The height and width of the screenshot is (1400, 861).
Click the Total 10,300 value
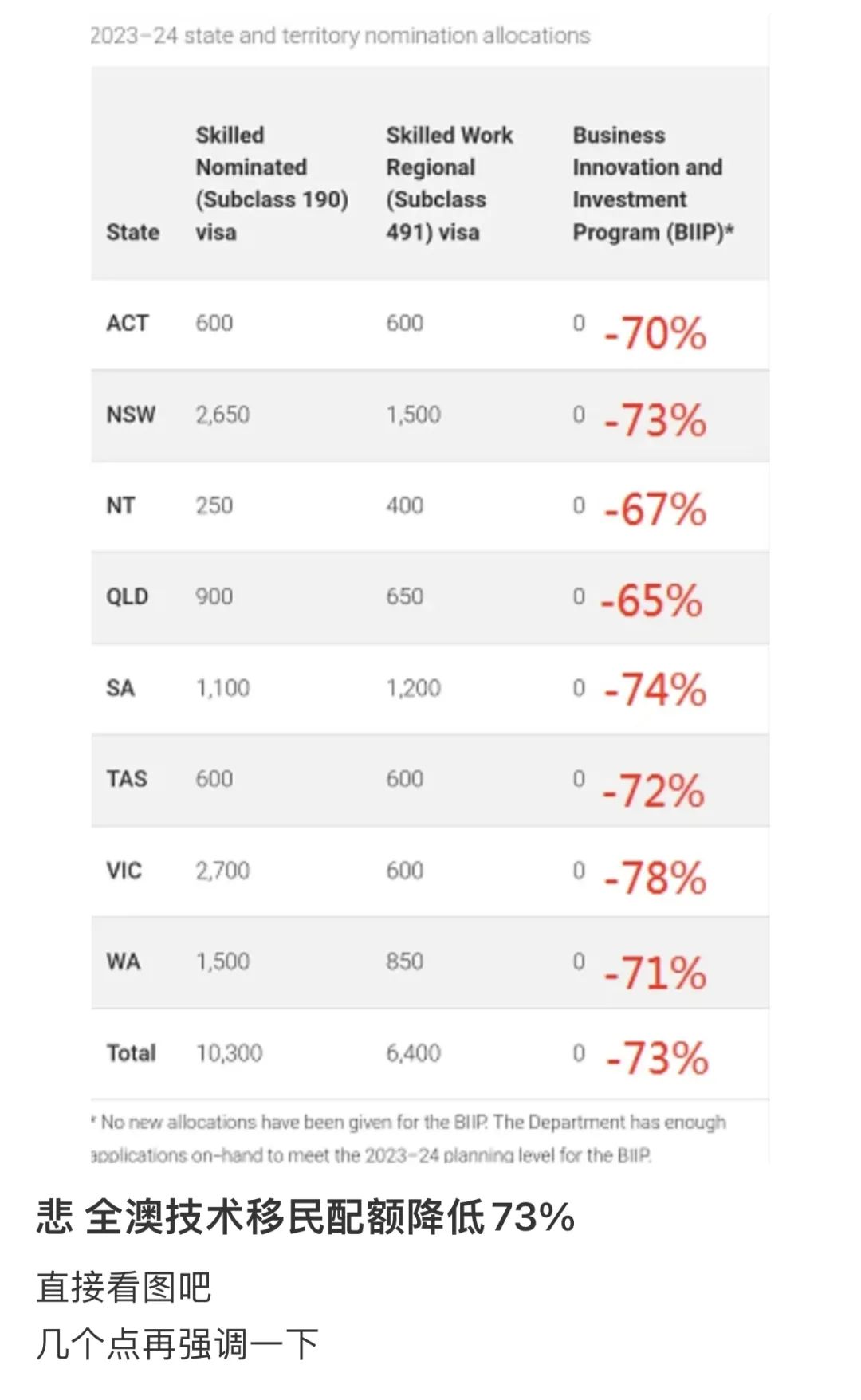pyautogui.click(x=229, y=1053)
